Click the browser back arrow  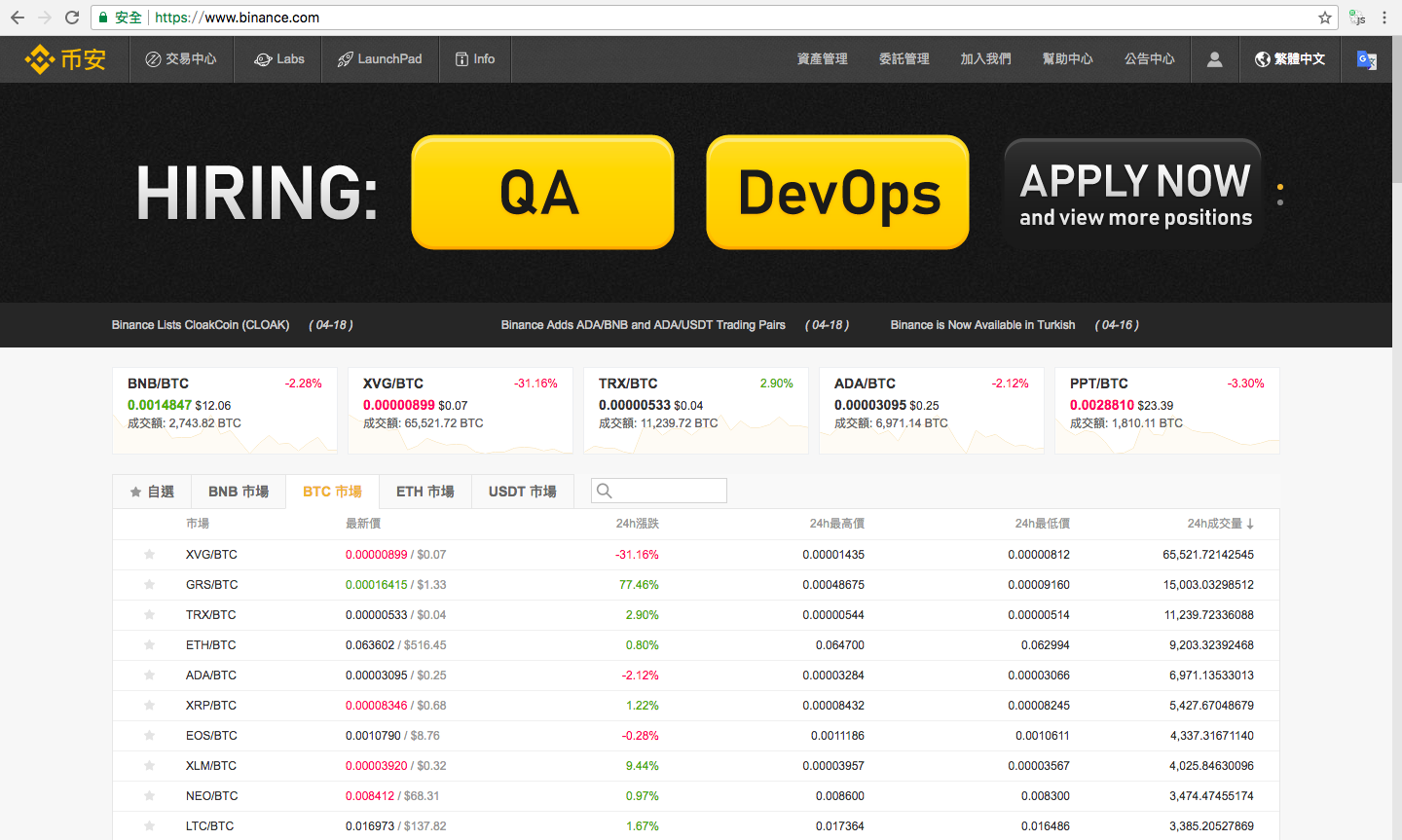(x=18, y=18)
